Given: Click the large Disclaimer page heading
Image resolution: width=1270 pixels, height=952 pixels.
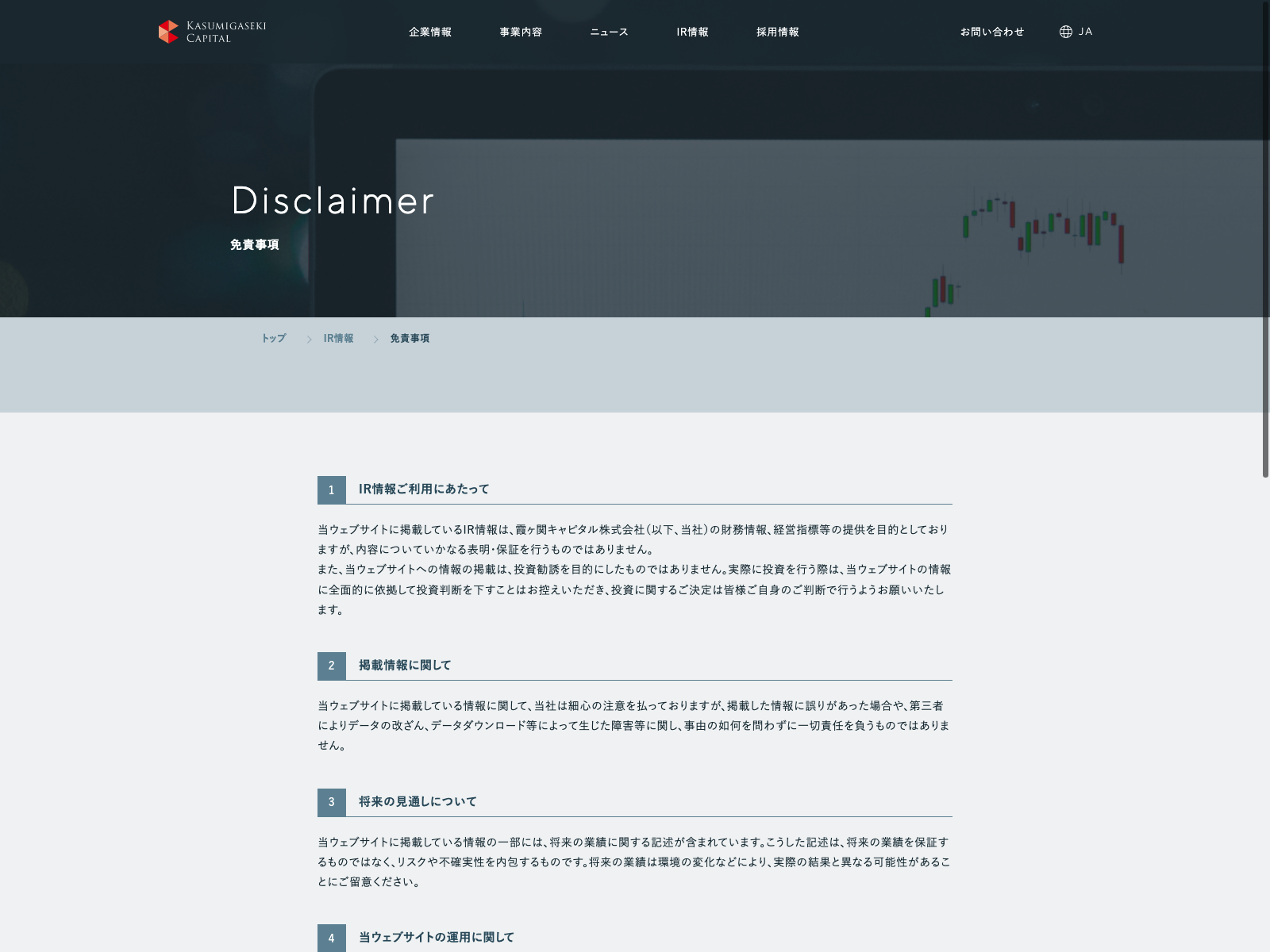Looking at the screenshot, I should 333,201.
